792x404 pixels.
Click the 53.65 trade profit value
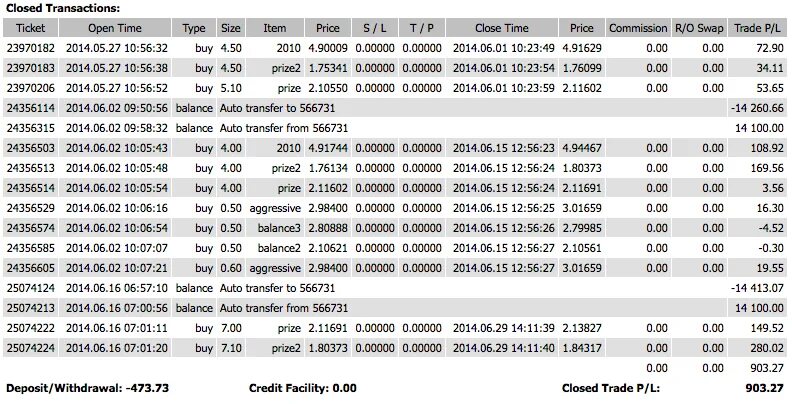point(770,88)
